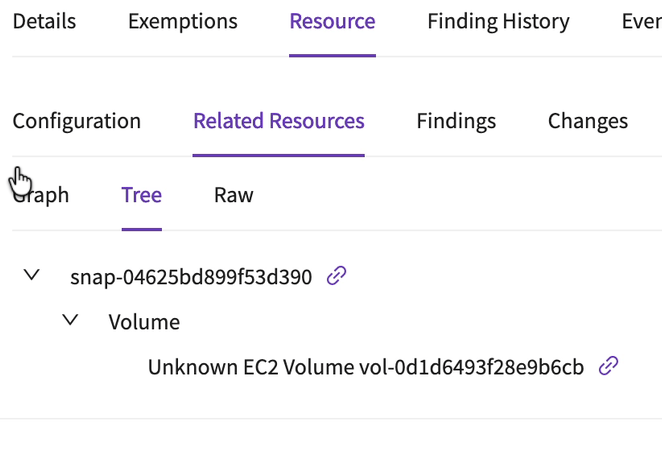
Task: Open link icon beside snap-04625bd899f53d390
Action: click(337, 276)
